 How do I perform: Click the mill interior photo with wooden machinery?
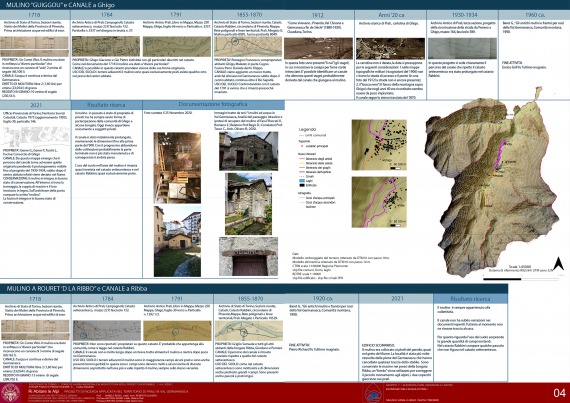(177, 168)
